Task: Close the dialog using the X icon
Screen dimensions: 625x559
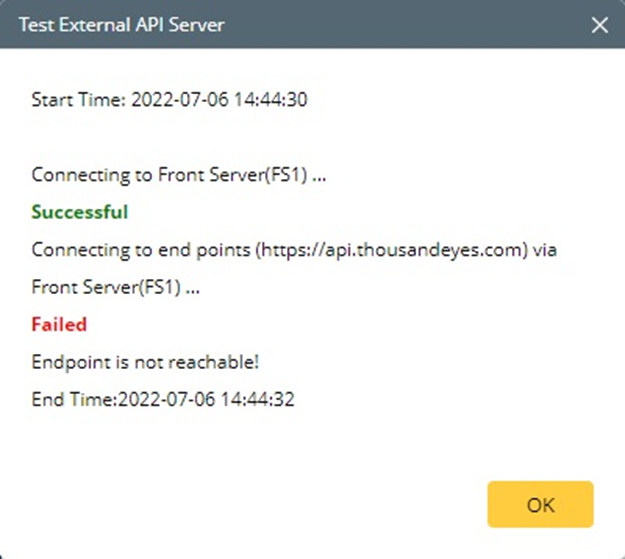Action: (x=600, y=25)
